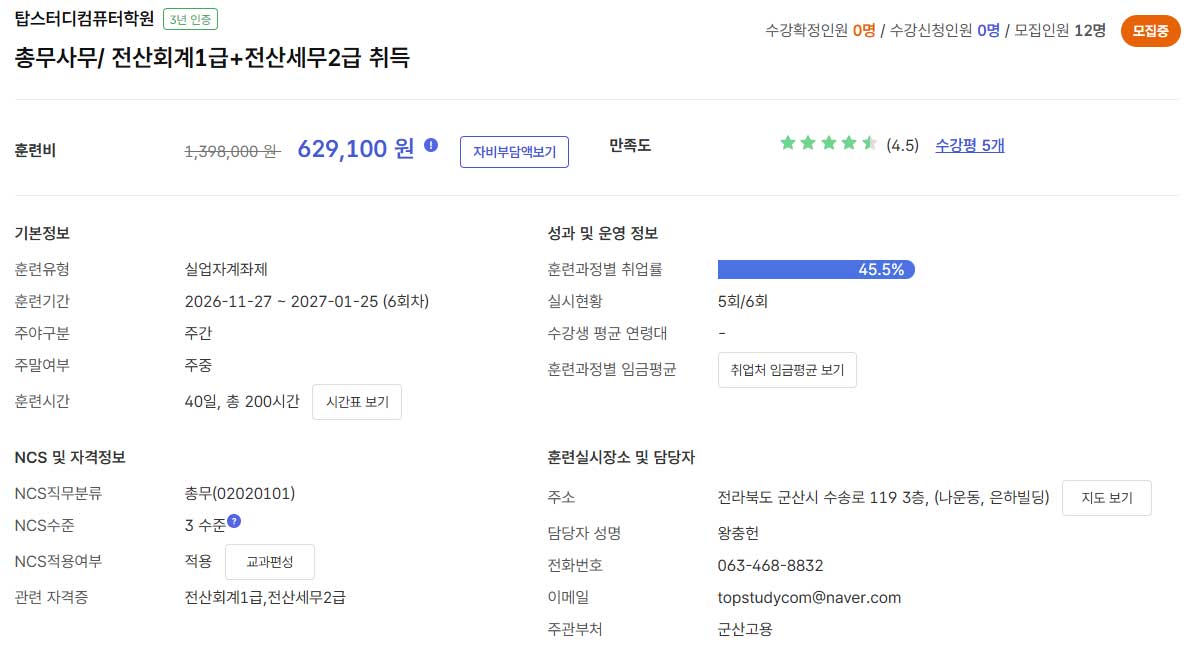
Task: Click the rating value (4.5)
Action: point(902,145)
